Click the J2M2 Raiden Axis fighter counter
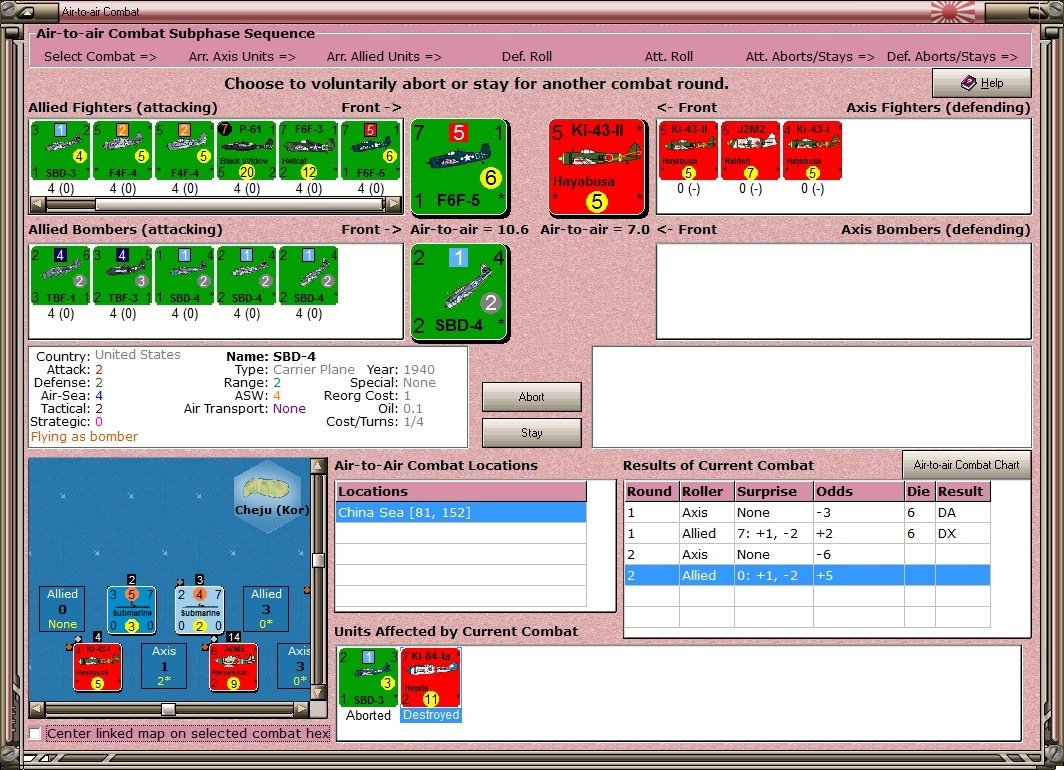Screen dimensions: 1064x770 click(750, 151)
